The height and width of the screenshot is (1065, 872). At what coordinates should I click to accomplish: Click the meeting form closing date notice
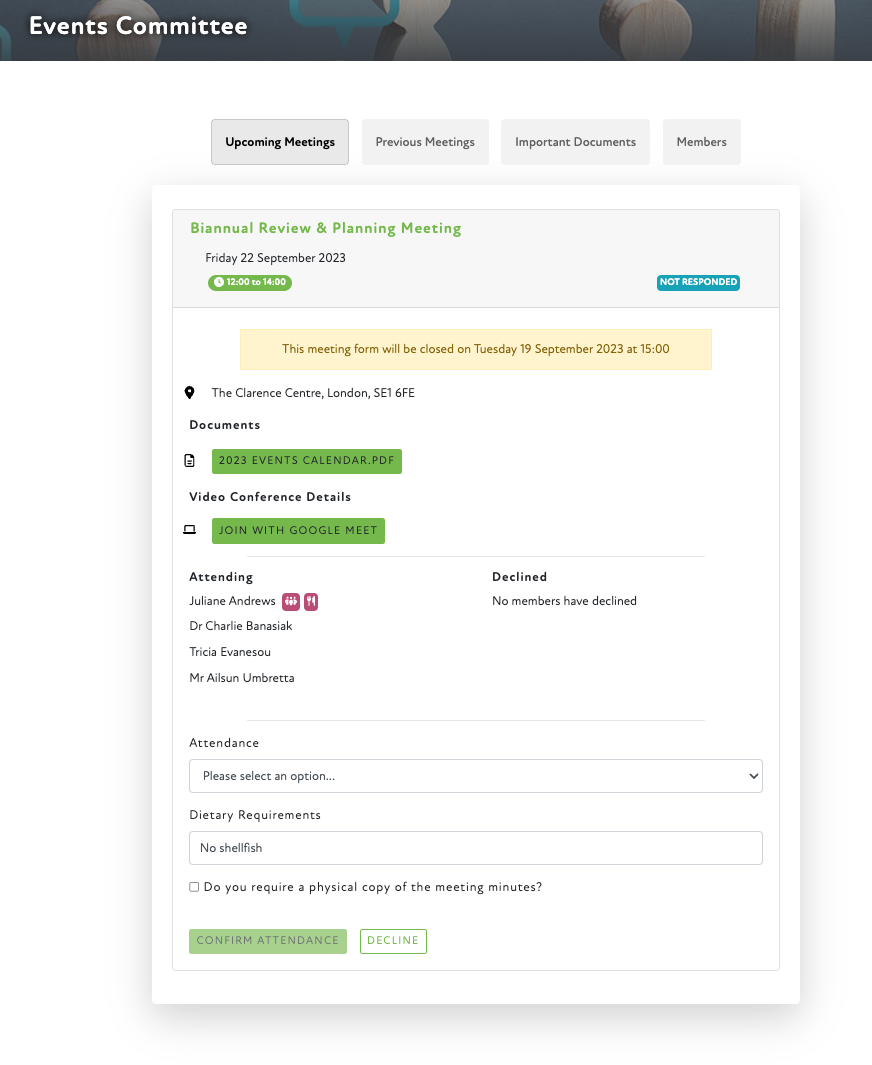click(x=475, y=350)
